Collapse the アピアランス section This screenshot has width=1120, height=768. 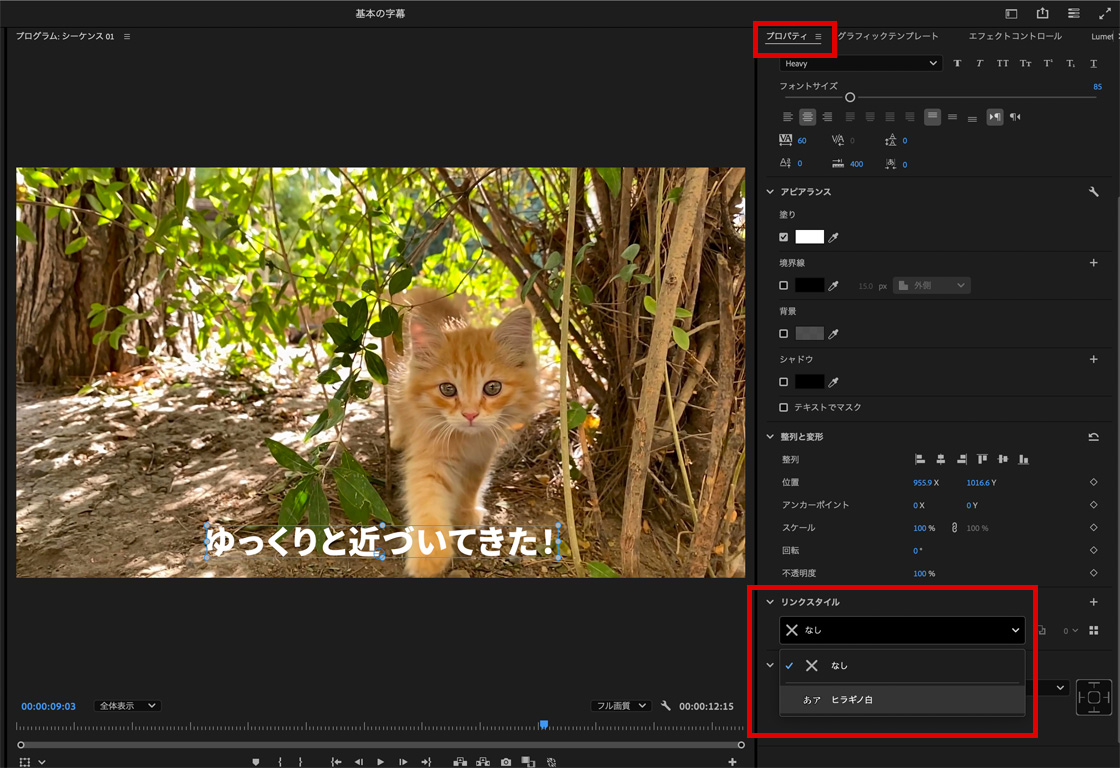tap(770, 191)
